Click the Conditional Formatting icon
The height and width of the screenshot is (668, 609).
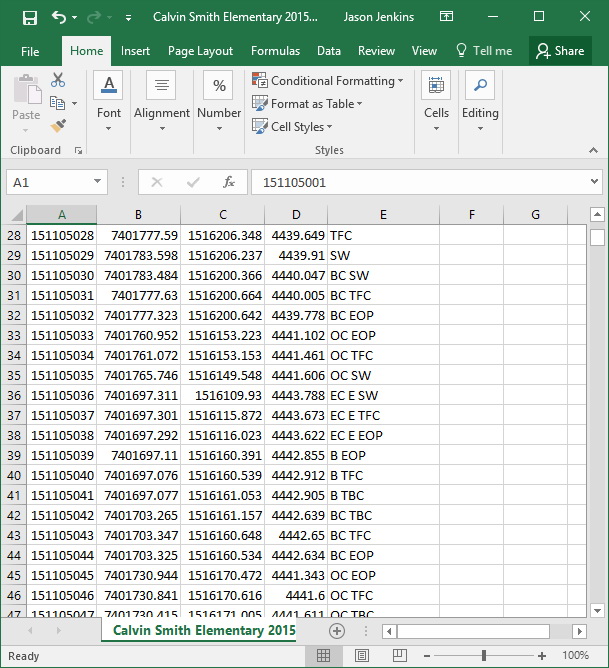259,80
